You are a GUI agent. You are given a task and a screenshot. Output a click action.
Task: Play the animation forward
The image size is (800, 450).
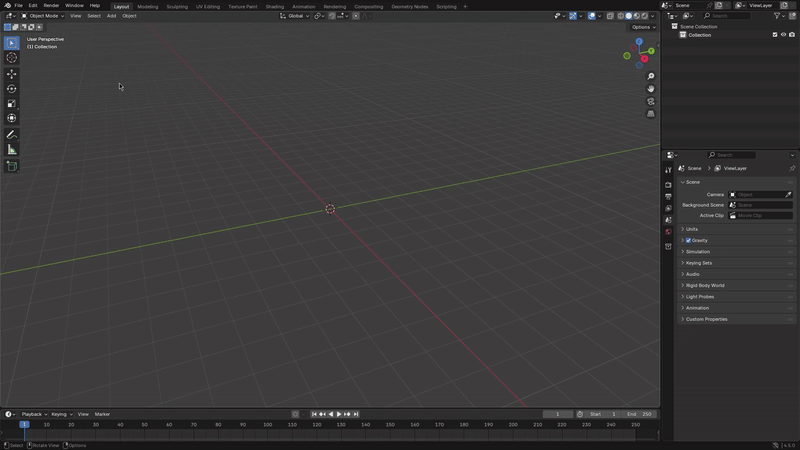pyautogui.click(x=339, y=414)
